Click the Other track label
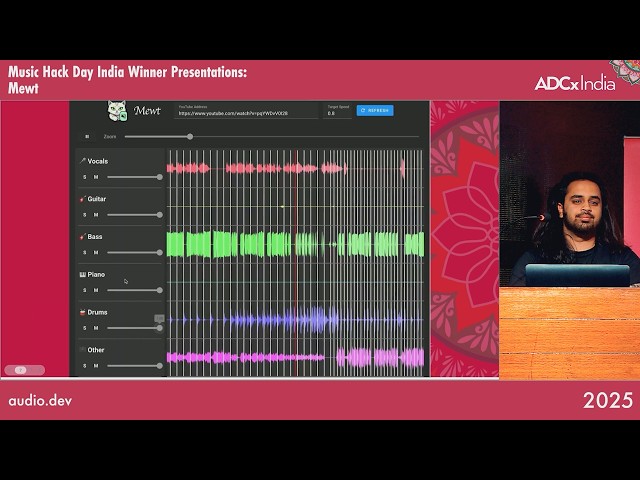The height and width of the screenshot is (480, 640). point(96,350)
